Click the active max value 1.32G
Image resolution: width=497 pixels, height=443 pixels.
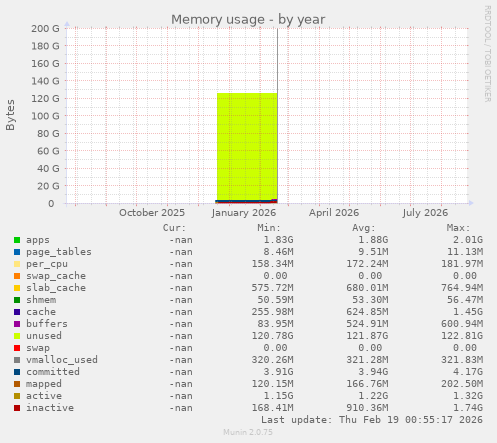tap(468, 396)
